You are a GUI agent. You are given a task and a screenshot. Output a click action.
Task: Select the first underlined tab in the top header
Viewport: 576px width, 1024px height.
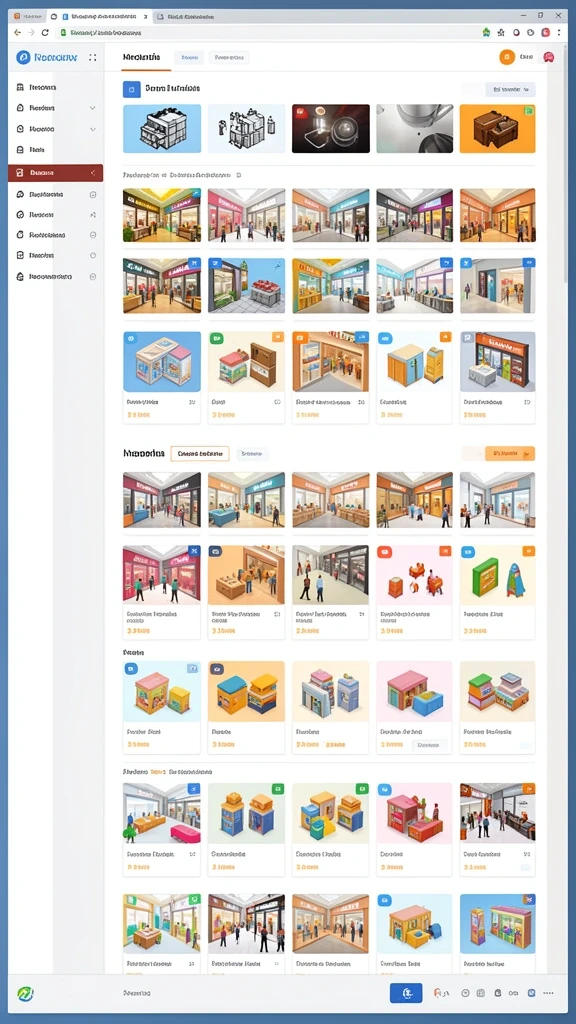(146, 58)
